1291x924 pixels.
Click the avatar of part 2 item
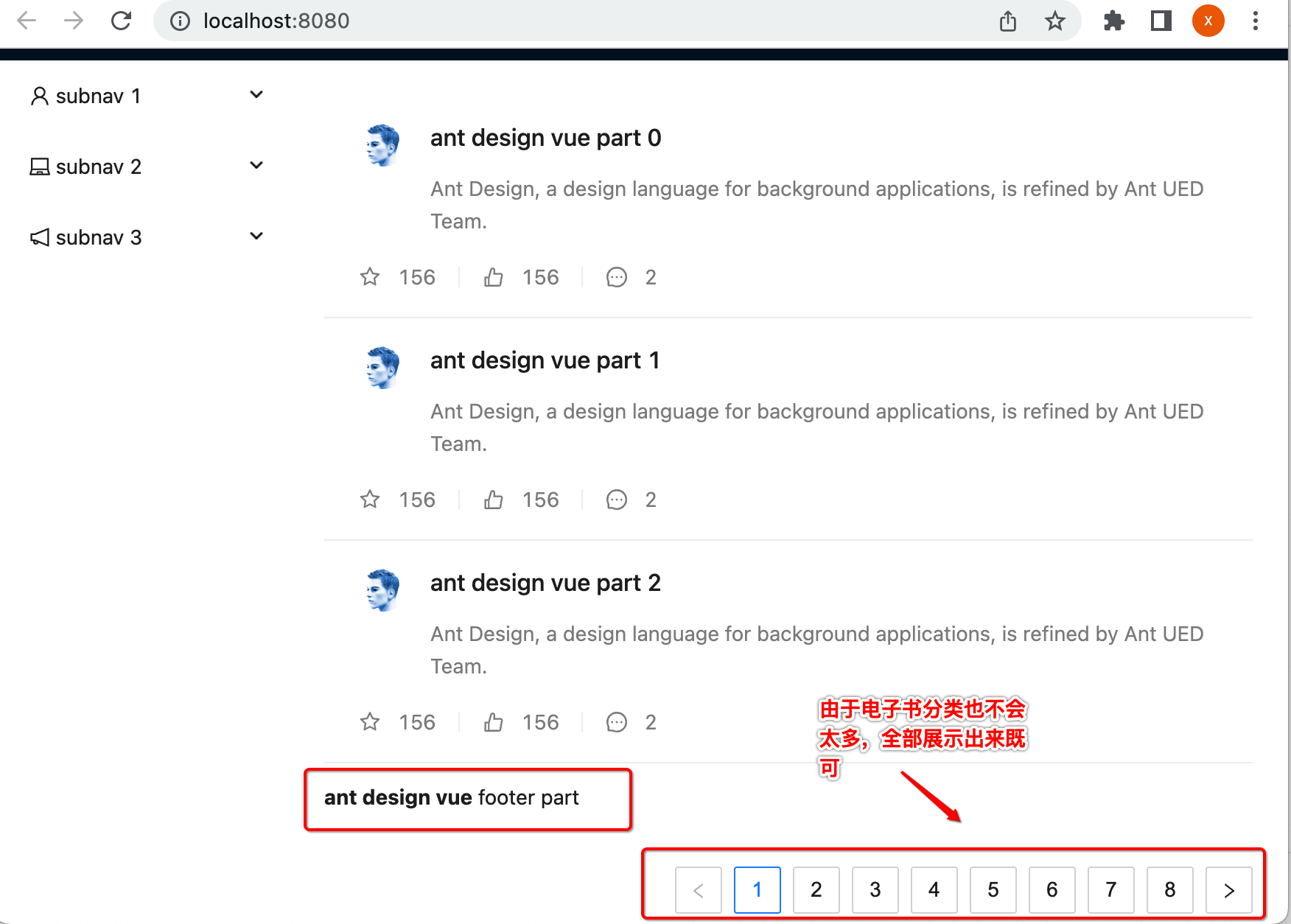coord(382,590)
